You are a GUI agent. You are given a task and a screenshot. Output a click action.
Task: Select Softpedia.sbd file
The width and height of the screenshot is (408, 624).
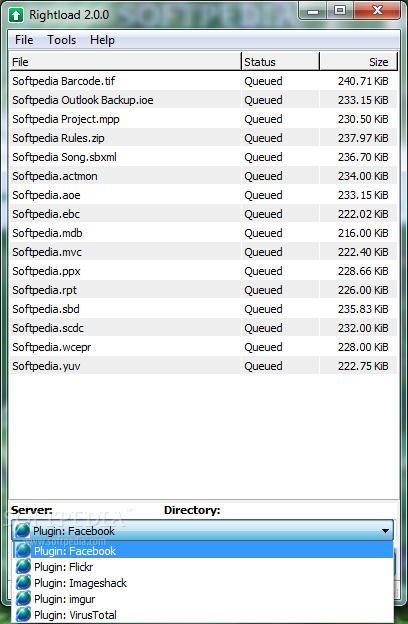click(x=203, y=309)
